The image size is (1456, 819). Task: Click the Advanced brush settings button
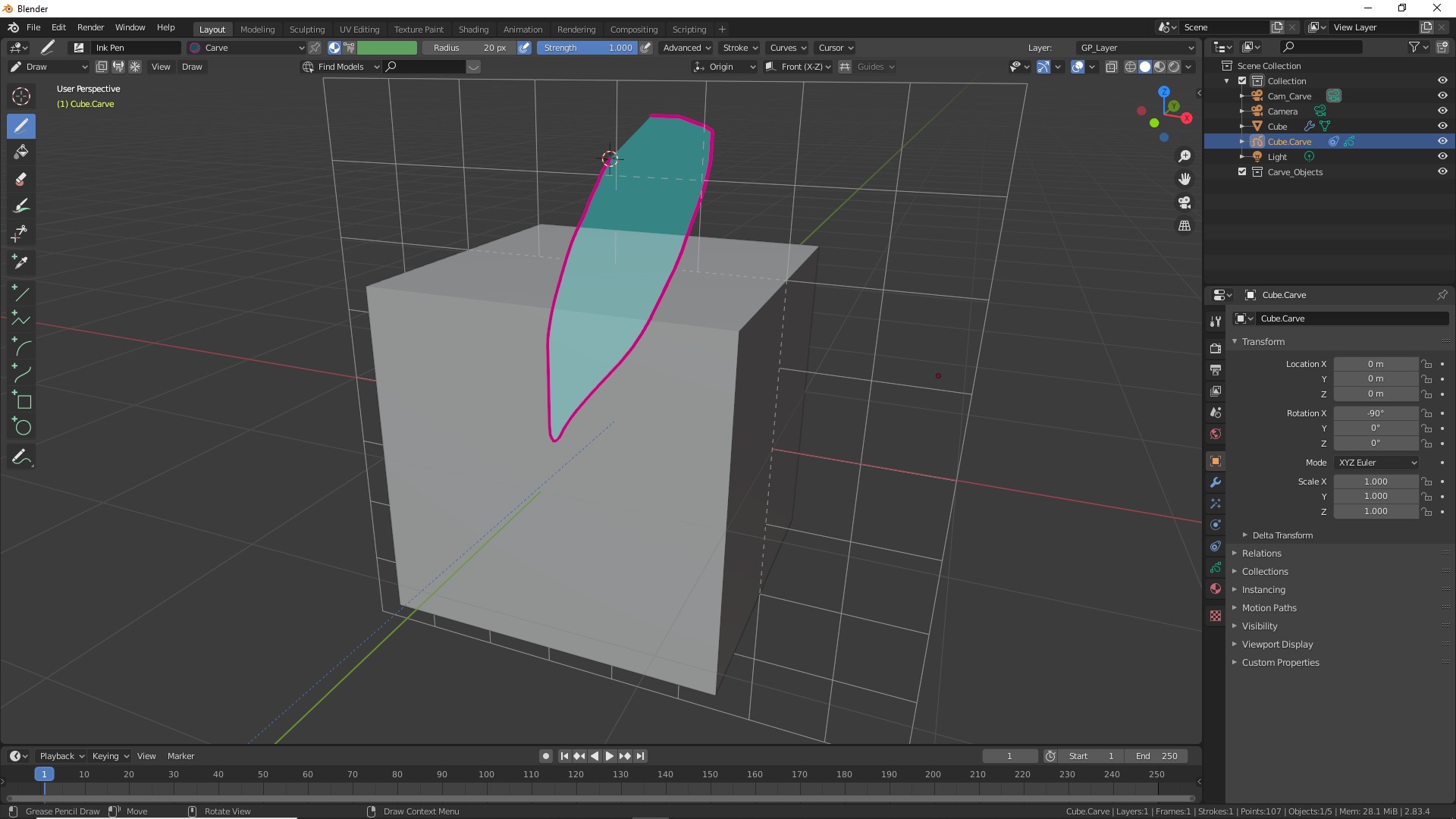coord(686,48)
